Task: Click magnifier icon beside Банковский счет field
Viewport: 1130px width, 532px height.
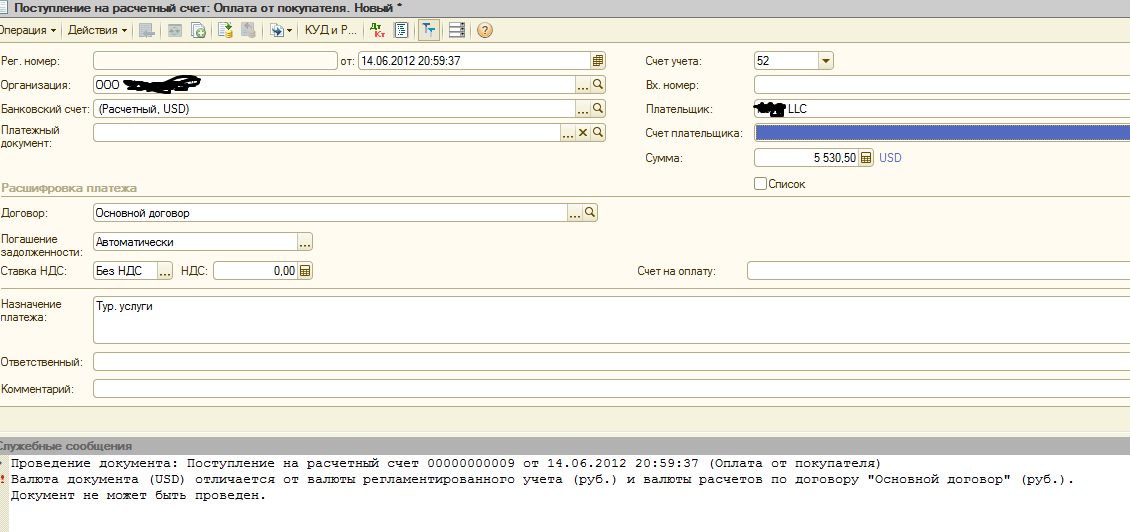Action: click(598, 109)
